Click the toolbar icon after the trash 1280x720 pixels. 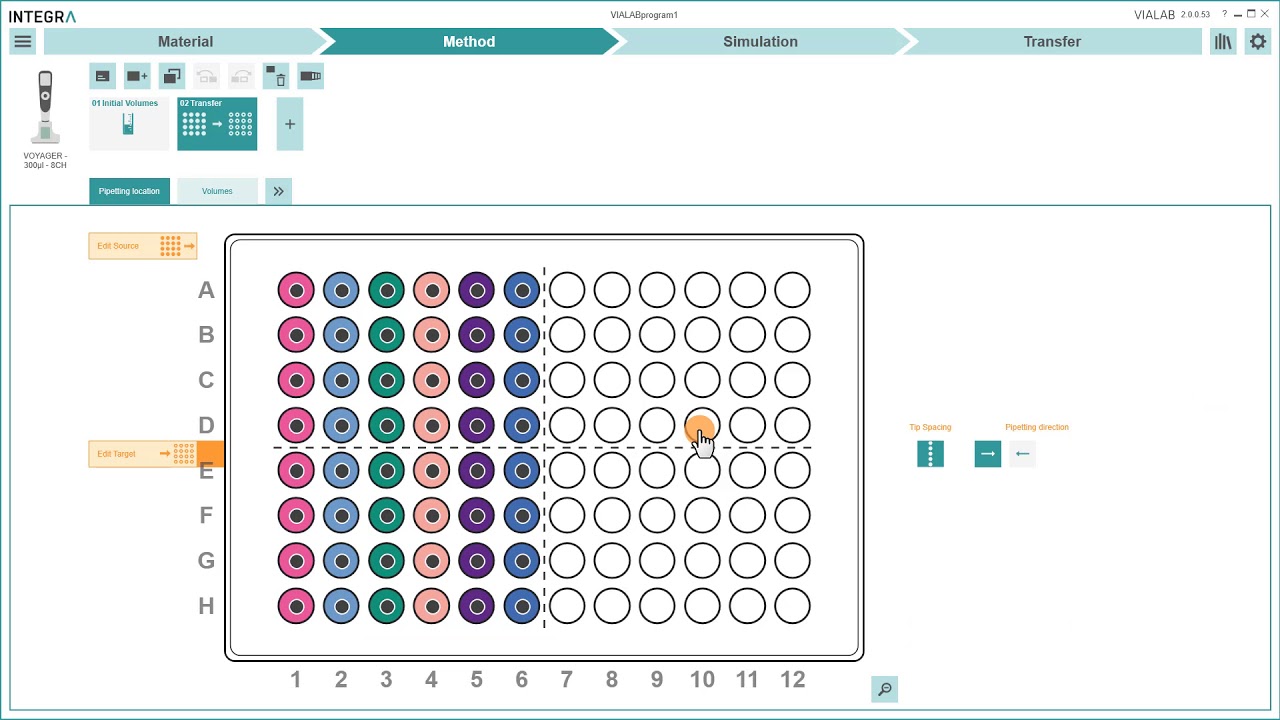[310, 76]
